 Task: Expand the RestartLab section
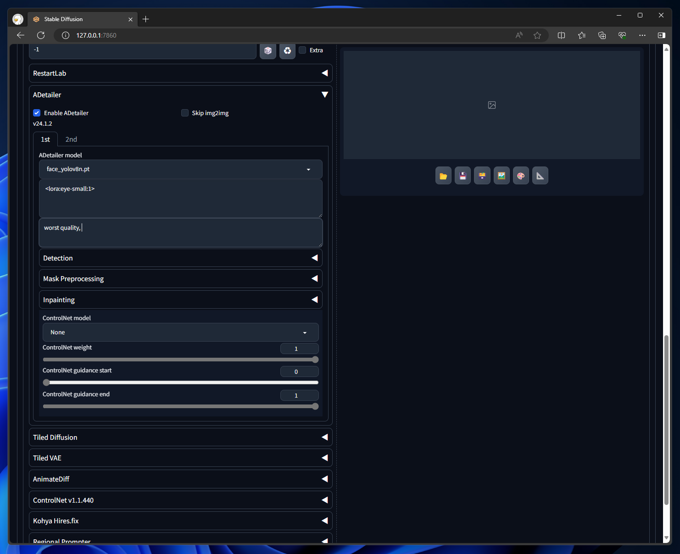[180, 73]
